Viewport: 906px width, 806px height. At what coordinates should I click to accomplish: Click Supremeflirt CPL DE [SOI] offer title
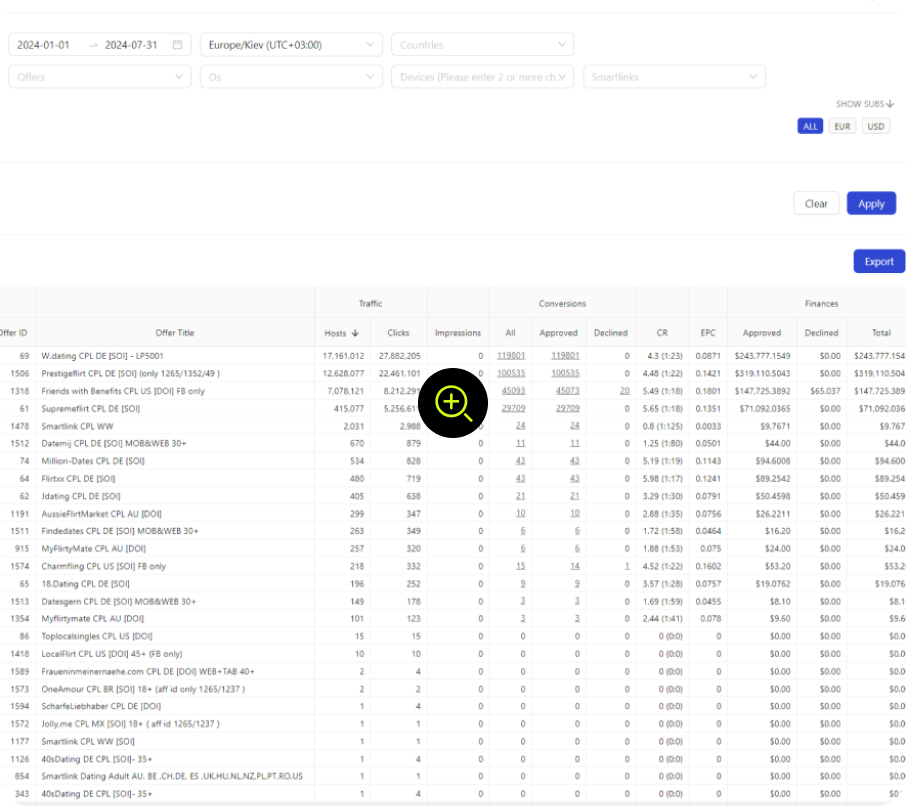pos(91,408)
